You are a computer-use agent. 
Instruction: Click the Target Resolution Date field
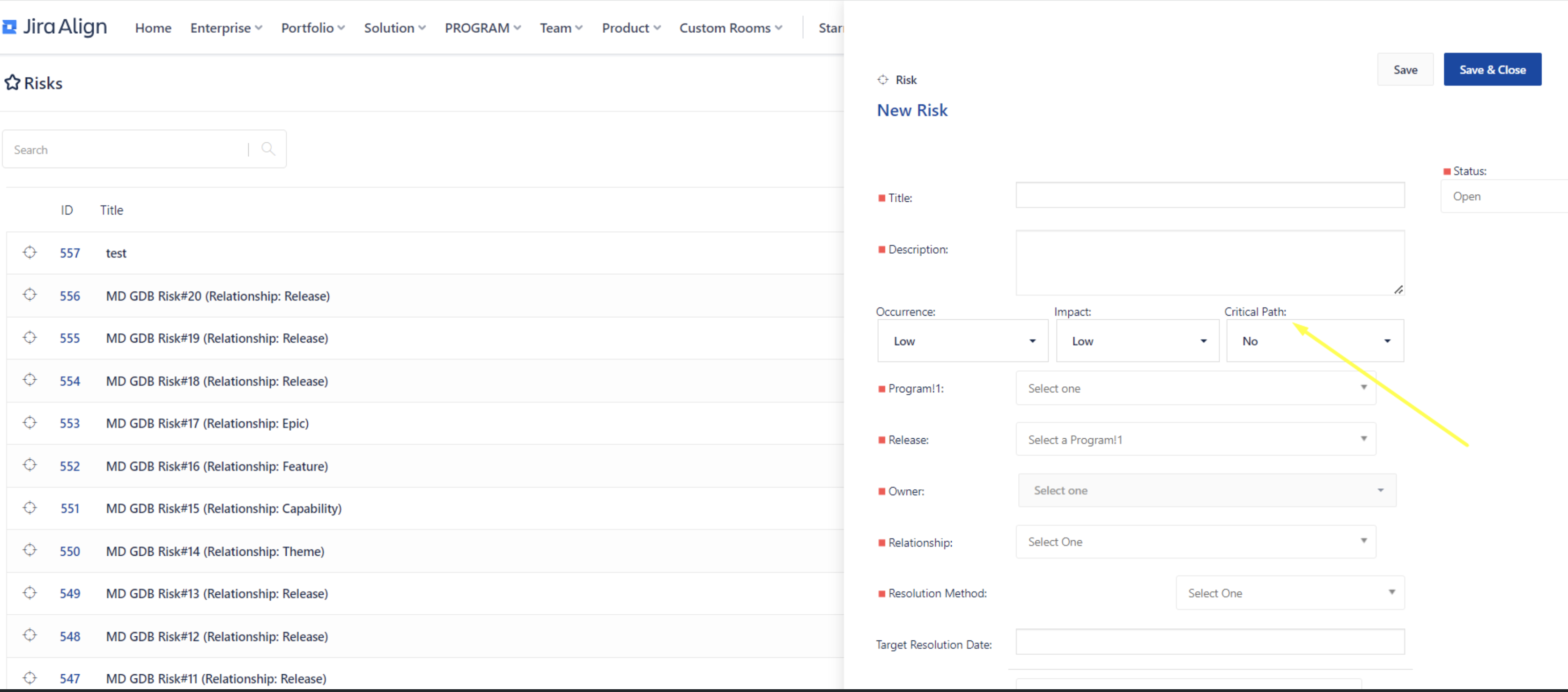pyautogui.click(x=1209, y=642)
